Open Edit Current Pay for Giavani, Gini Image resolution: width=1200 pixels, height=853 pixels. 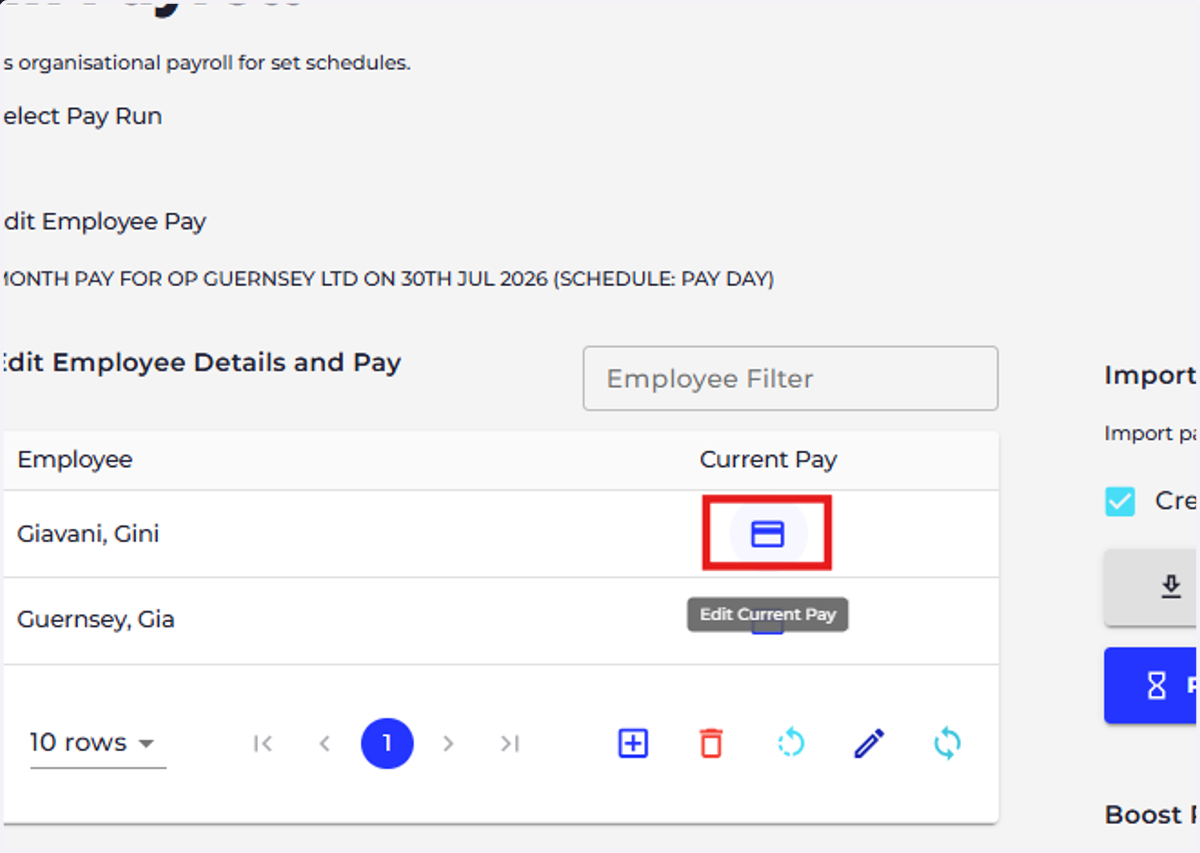click(767, 534)
